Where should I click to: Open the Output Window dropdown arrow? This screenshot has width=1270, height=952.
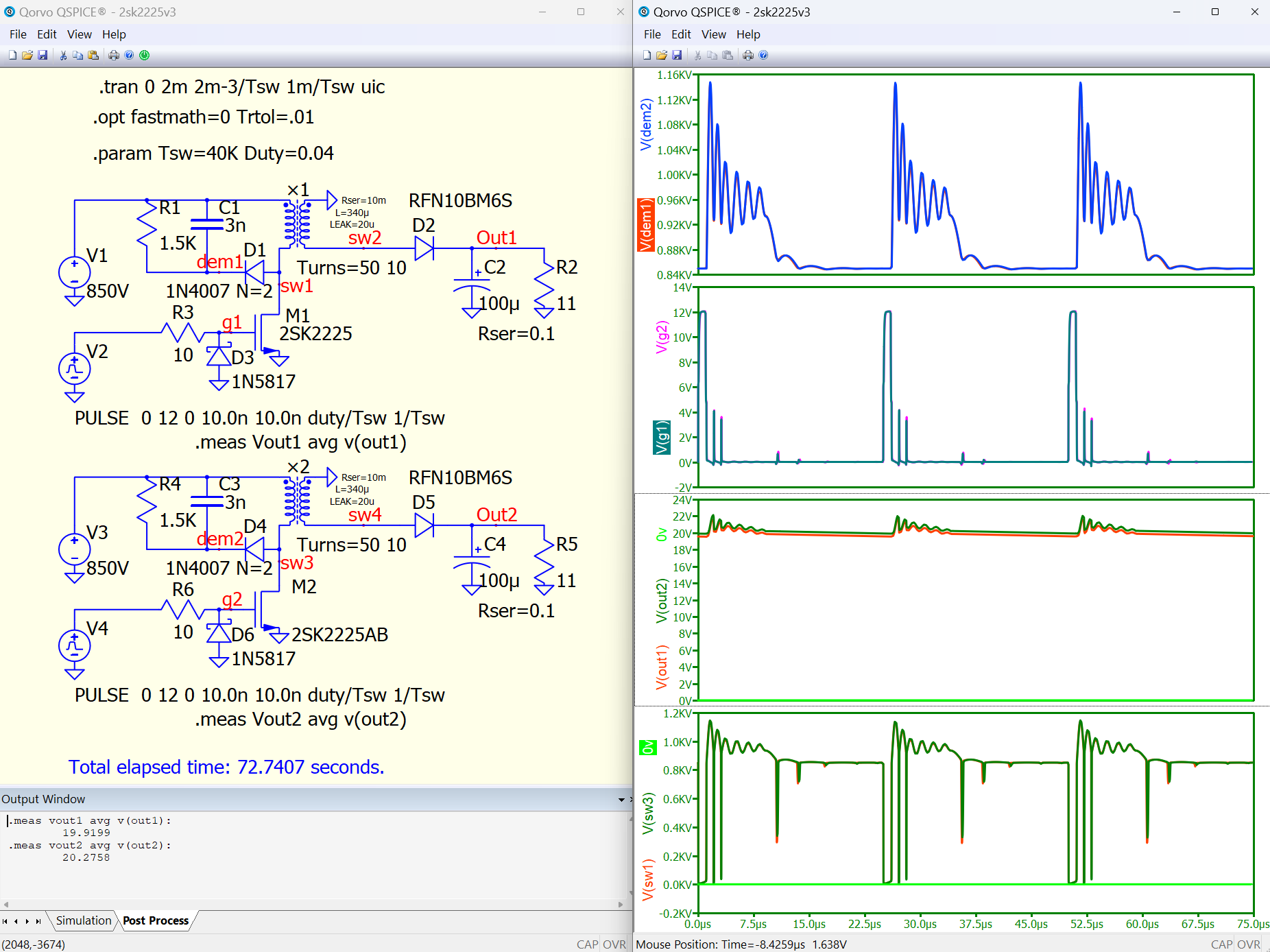tap(621, 800)
